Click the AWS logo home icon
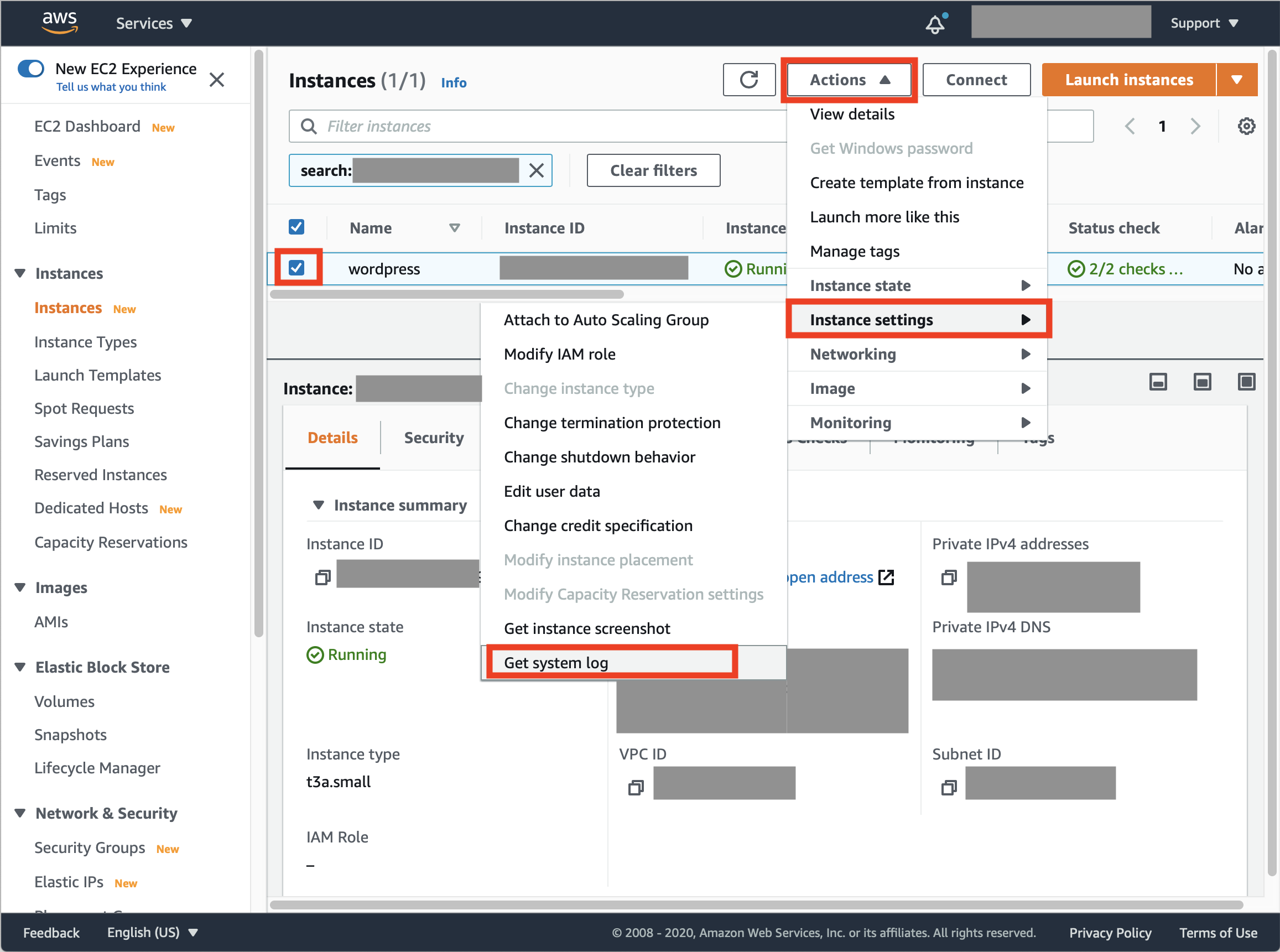 click(x=59, y=23)
